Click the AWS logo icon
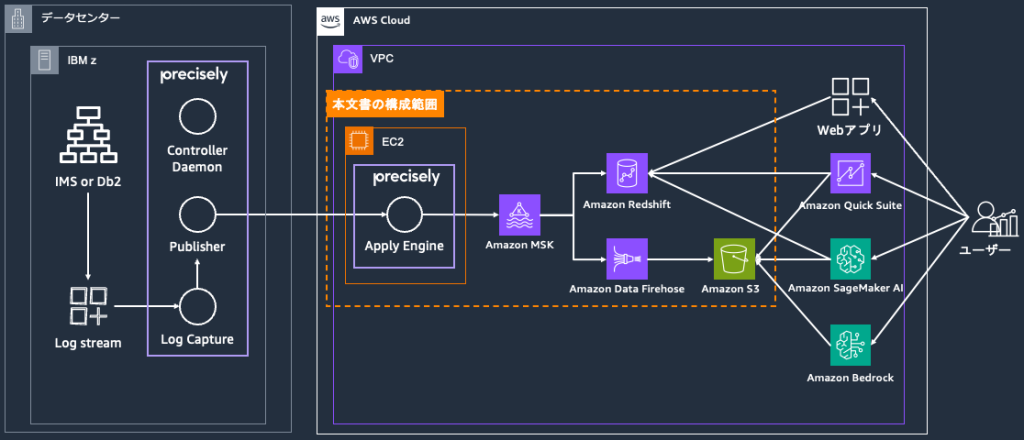The height and width of the screenshot is (440, 1024). 330,21
